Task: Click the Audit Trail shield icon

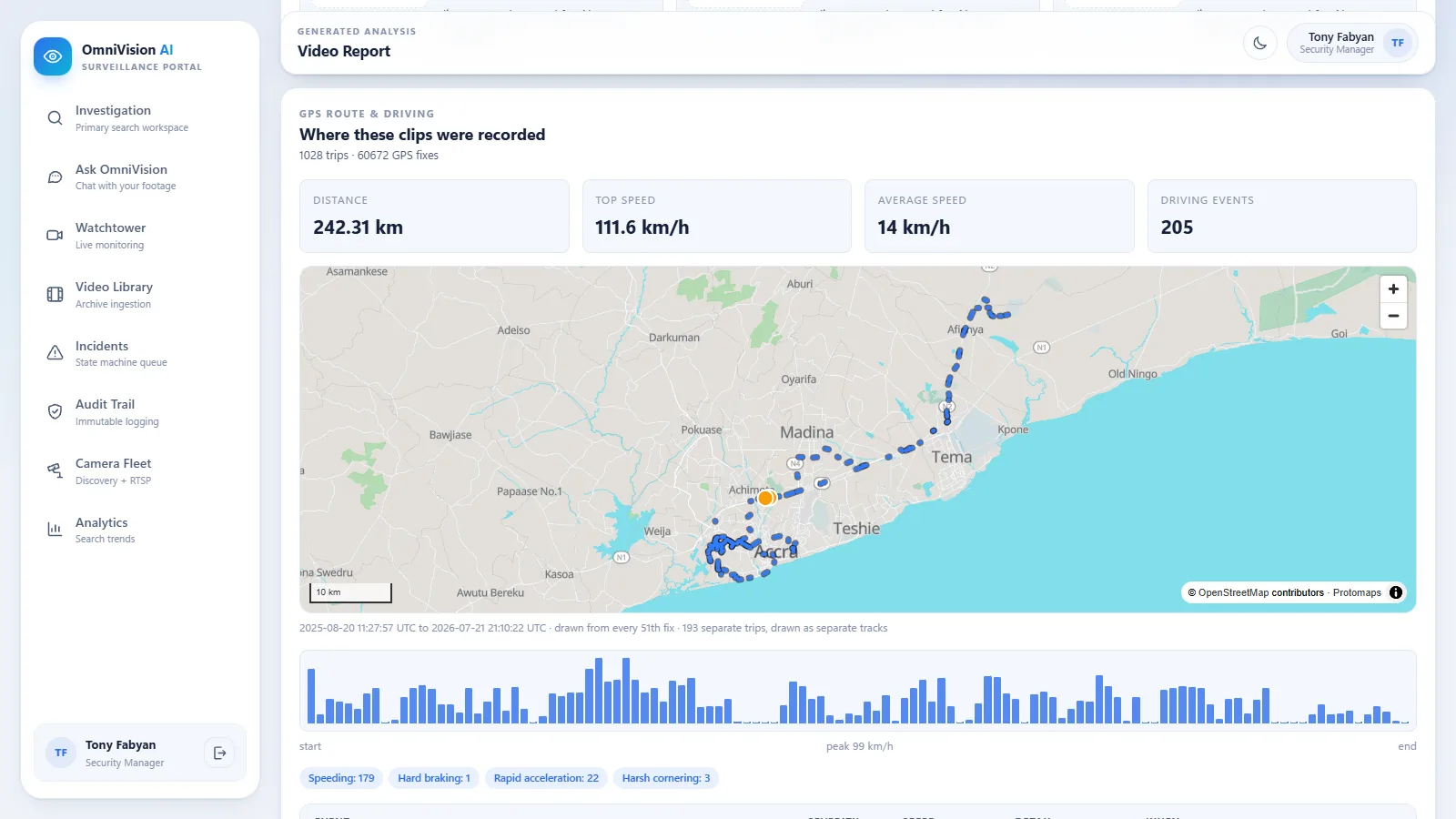Action: 55,412
